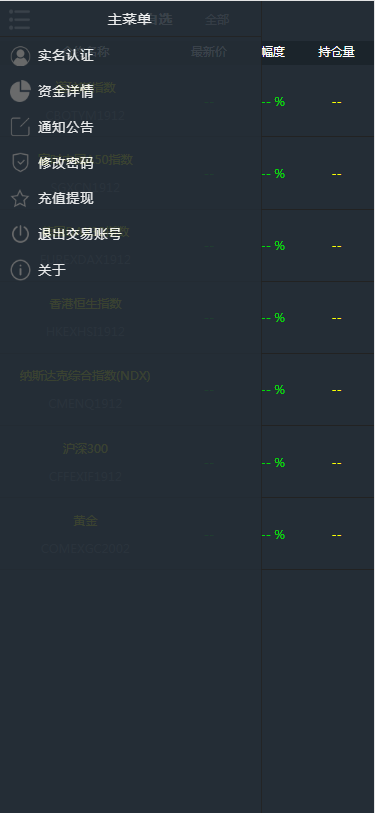Image resolution: width=375 pixels, height=813 pixels.
Task: Choose 修改密码 in the side menu
Action: 131,163
